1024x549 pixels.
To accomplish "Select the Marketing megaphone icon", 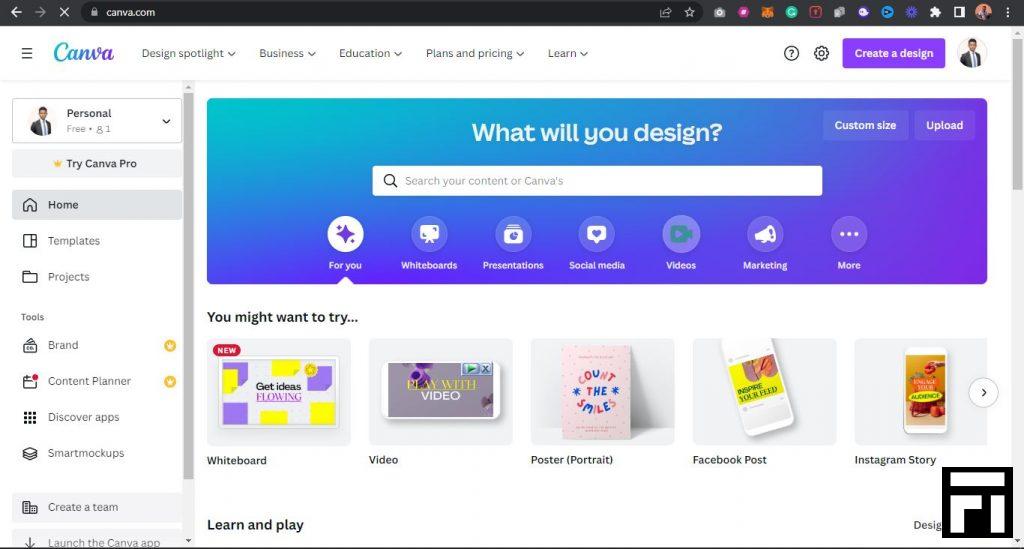I will point(765,234).
